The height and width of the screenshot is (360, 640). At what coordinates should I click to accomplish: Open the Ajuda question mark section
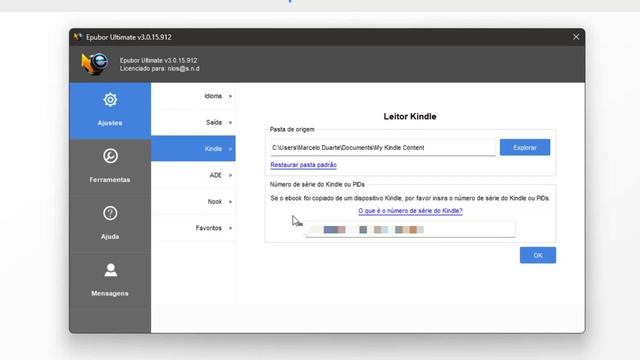pos(110,224)
